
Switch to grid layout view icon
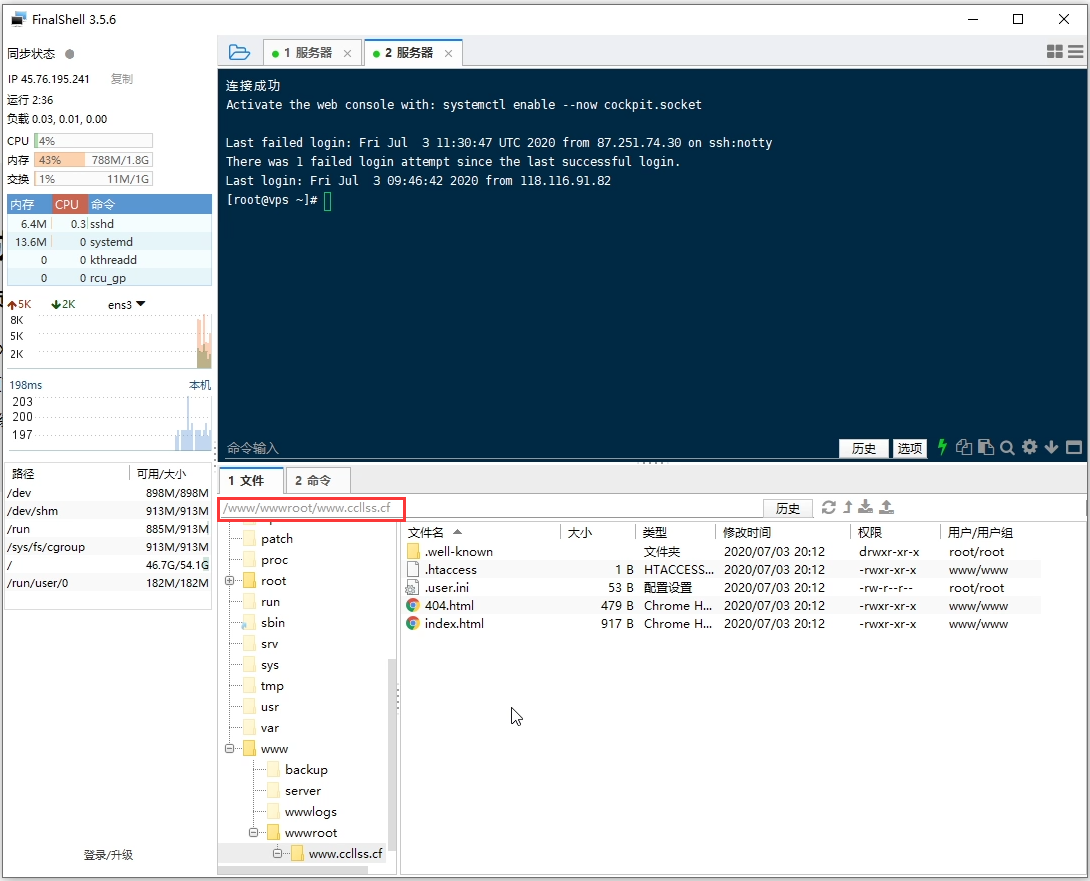(x=1054, y=52)
